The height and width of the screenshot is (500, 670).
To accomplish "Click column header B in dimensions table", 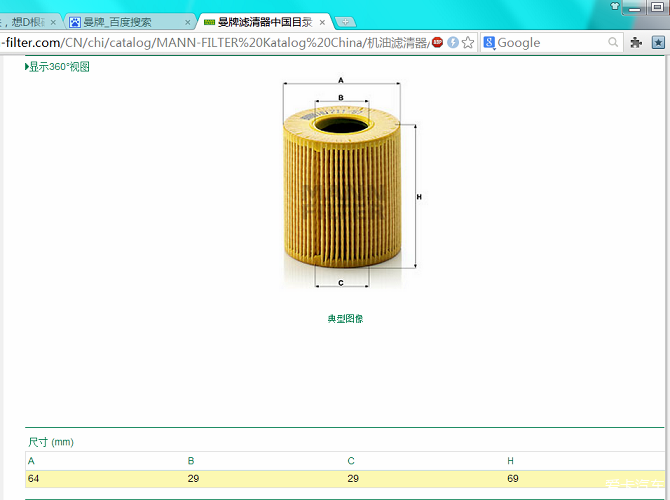I will [x=191, y=461].
